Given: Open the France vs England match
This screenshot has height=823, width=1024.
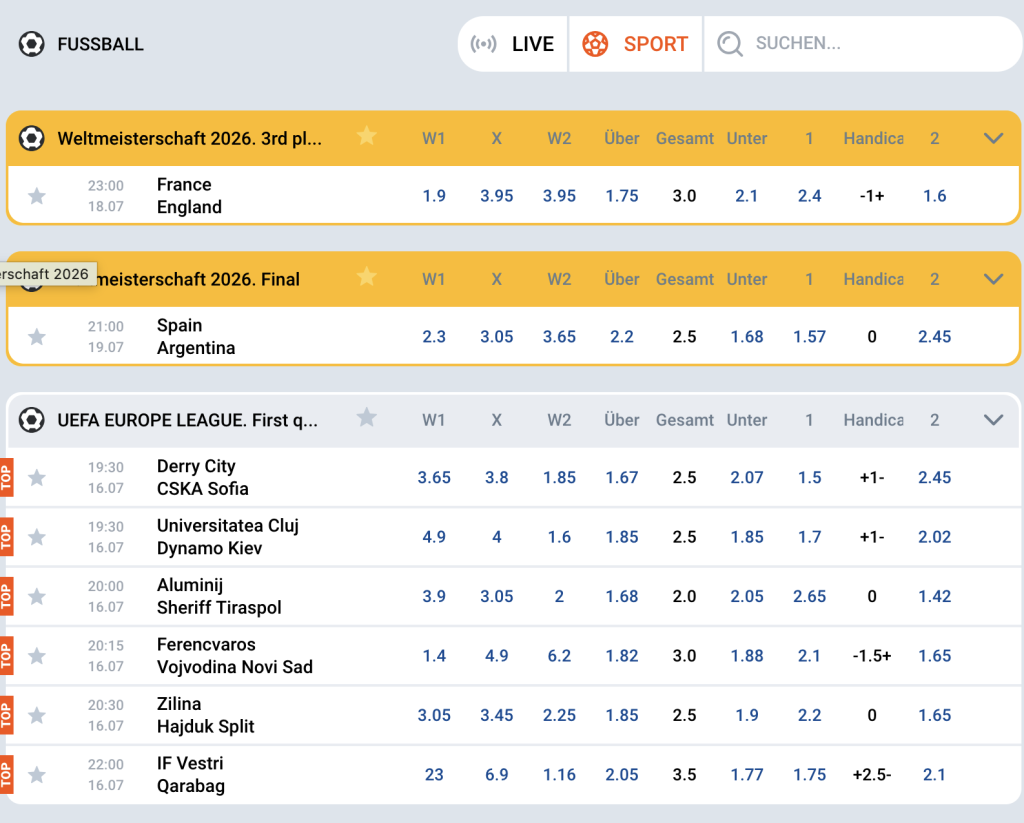Looking at the screenshot, I should click(189, 195).
